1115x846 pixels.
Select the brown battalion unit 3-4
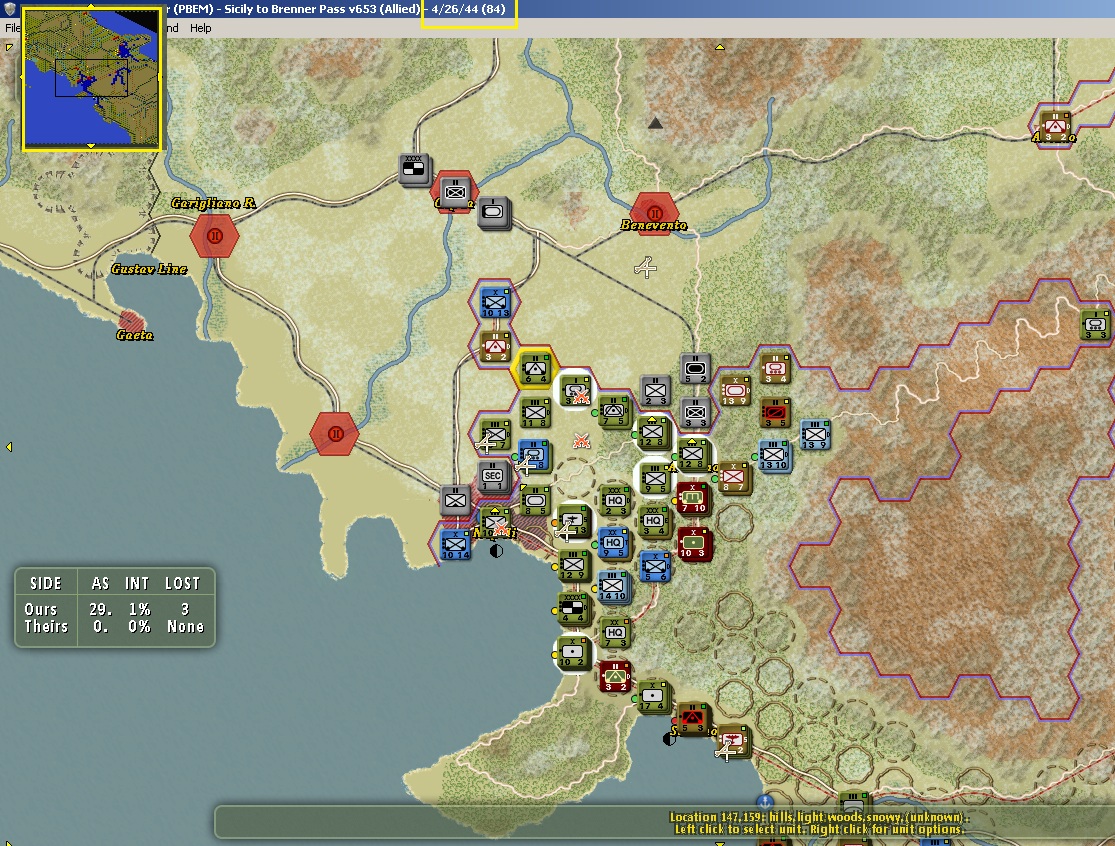pos(774,368)
